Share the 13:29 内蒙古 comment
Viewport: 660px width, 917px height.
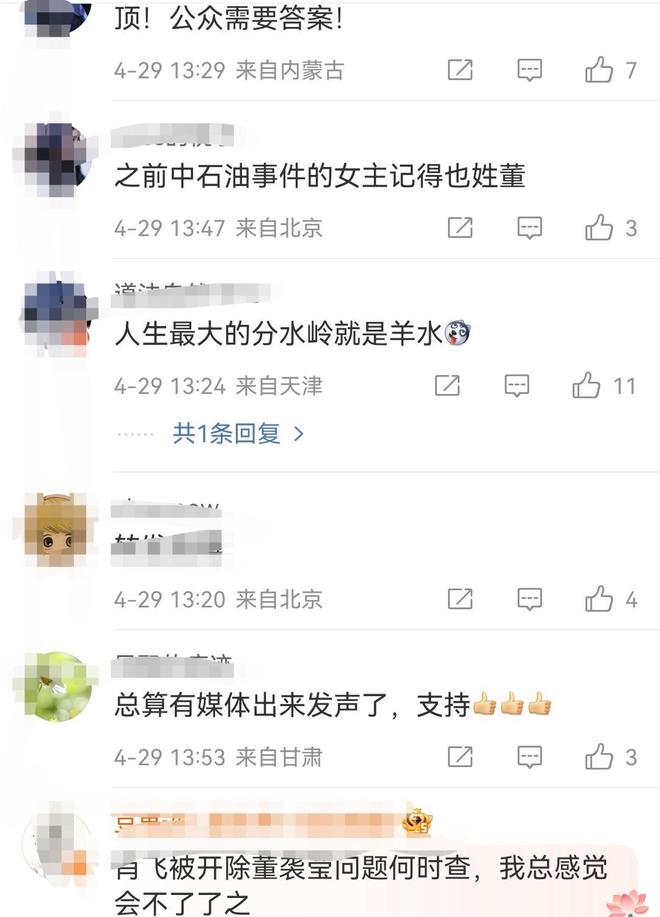[x=460, y=70]
